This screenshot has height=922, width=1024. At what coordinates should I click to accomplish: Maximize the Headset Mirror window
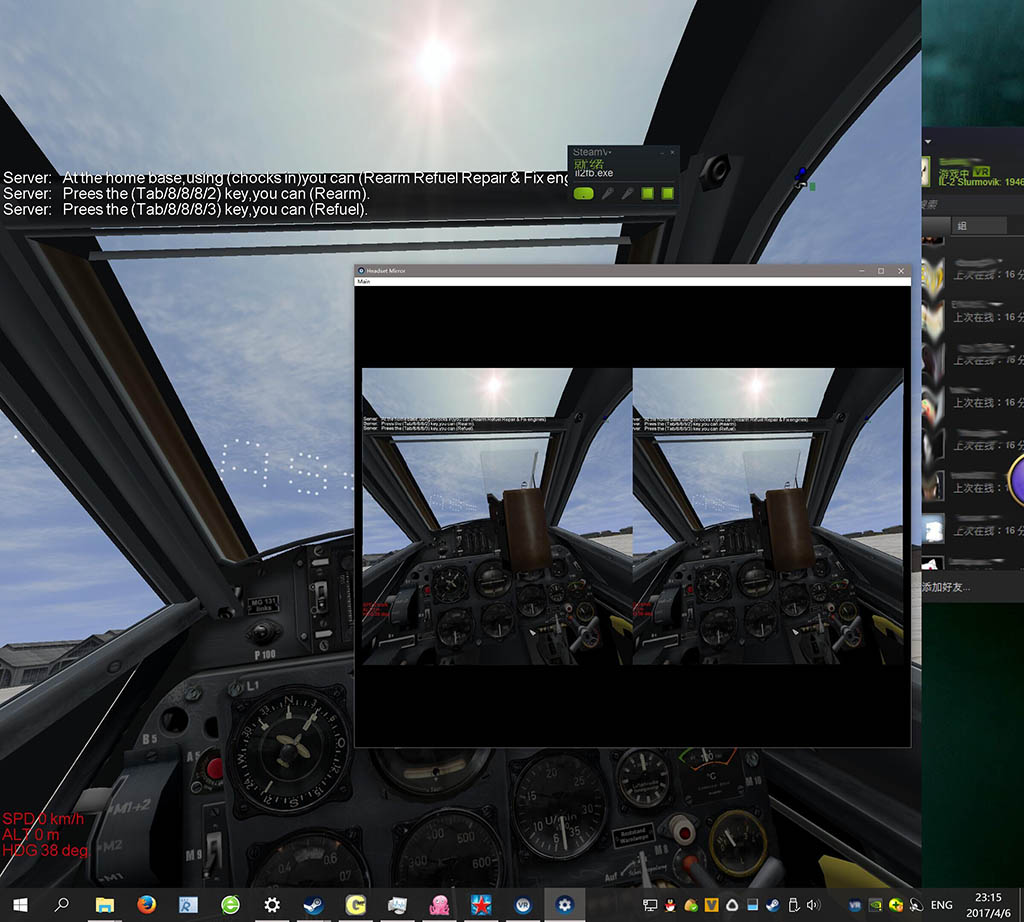coord(881,270)
